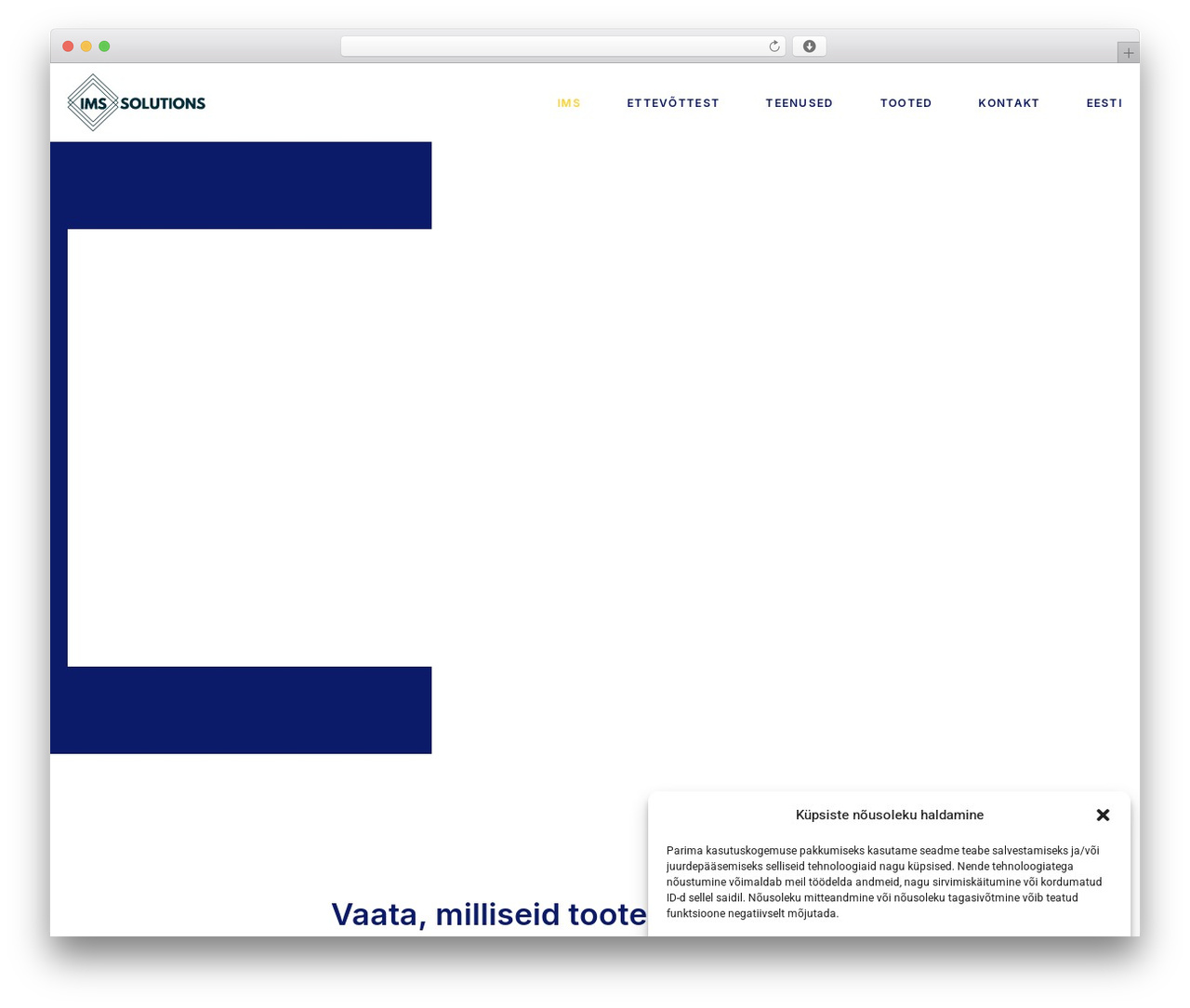Image resolution: width=1190 pixels, height=1008 pixels.
Task: Open the browser downloads icon
Action: [809, 46]
